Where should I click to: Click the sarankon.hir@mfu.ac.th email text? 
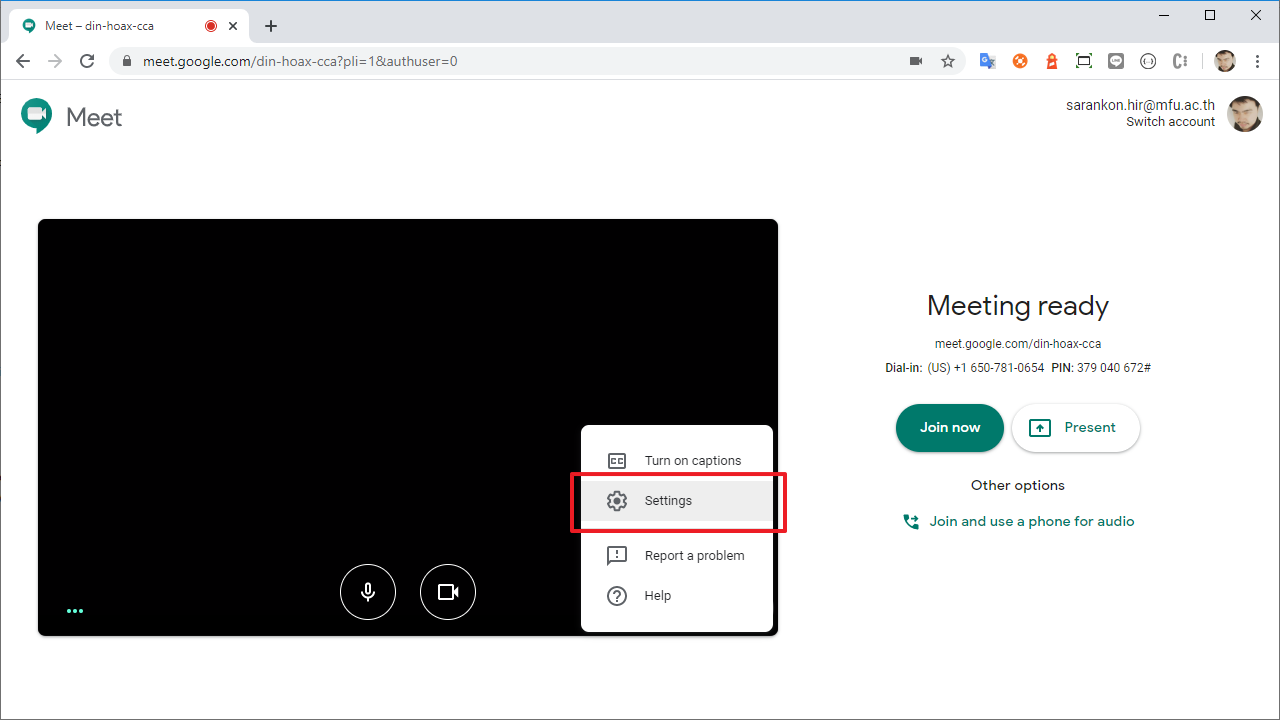pyautogui.click(x=1140, y=105)
